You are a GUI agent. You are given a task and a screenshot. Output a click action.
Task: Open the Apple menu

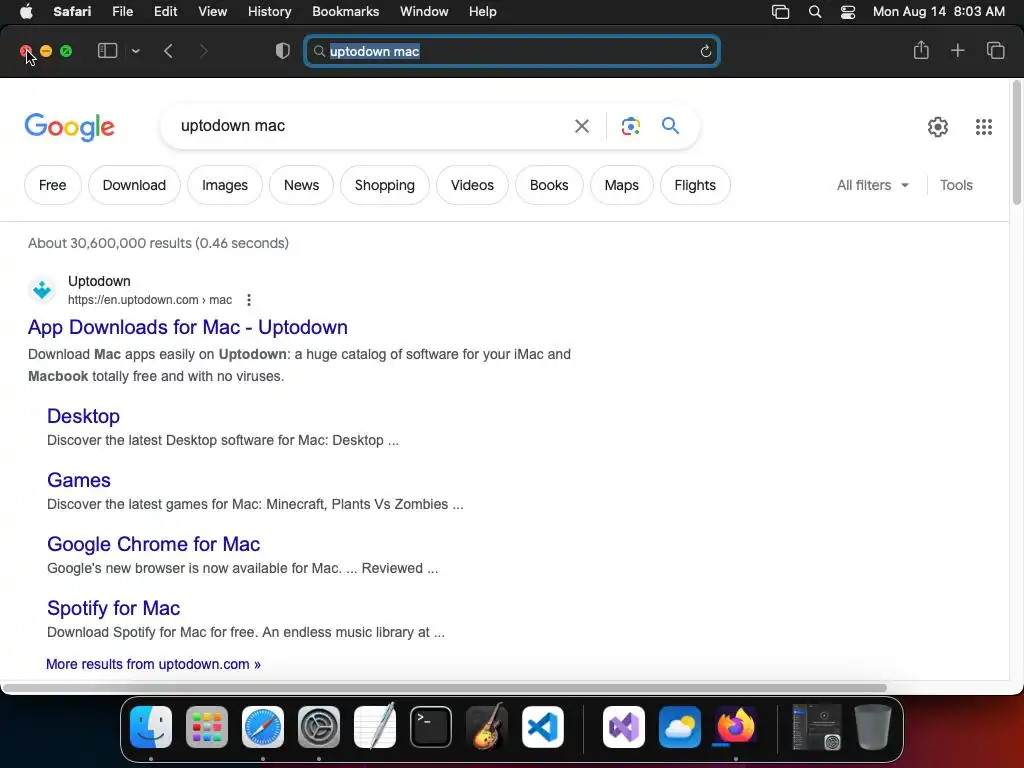[26, 12]
